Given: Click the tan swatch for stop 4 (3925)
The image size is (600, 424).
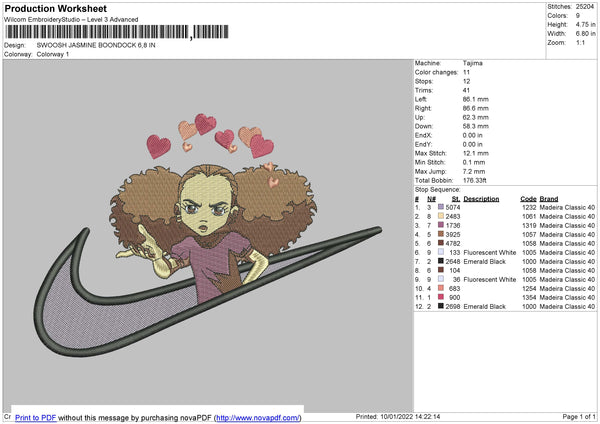Looking at the screenshot, I should click(441, 234).
